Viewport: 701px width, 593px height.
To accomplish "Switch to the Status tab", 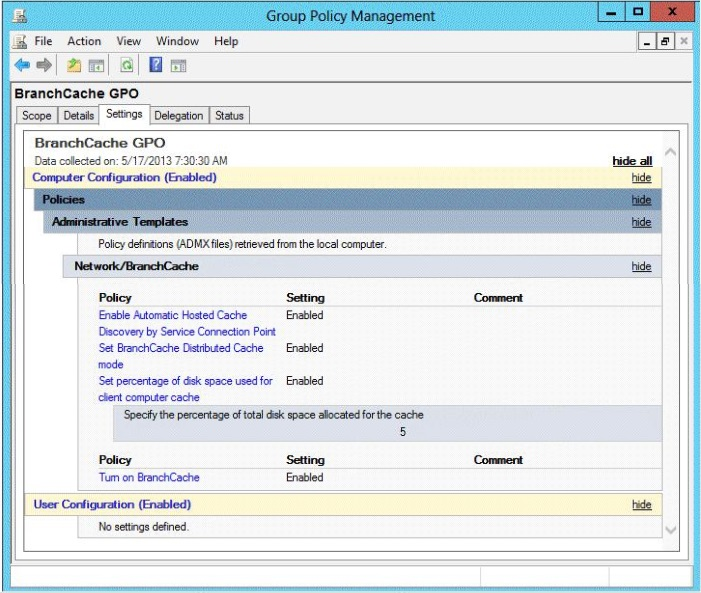I will (229, 115).
